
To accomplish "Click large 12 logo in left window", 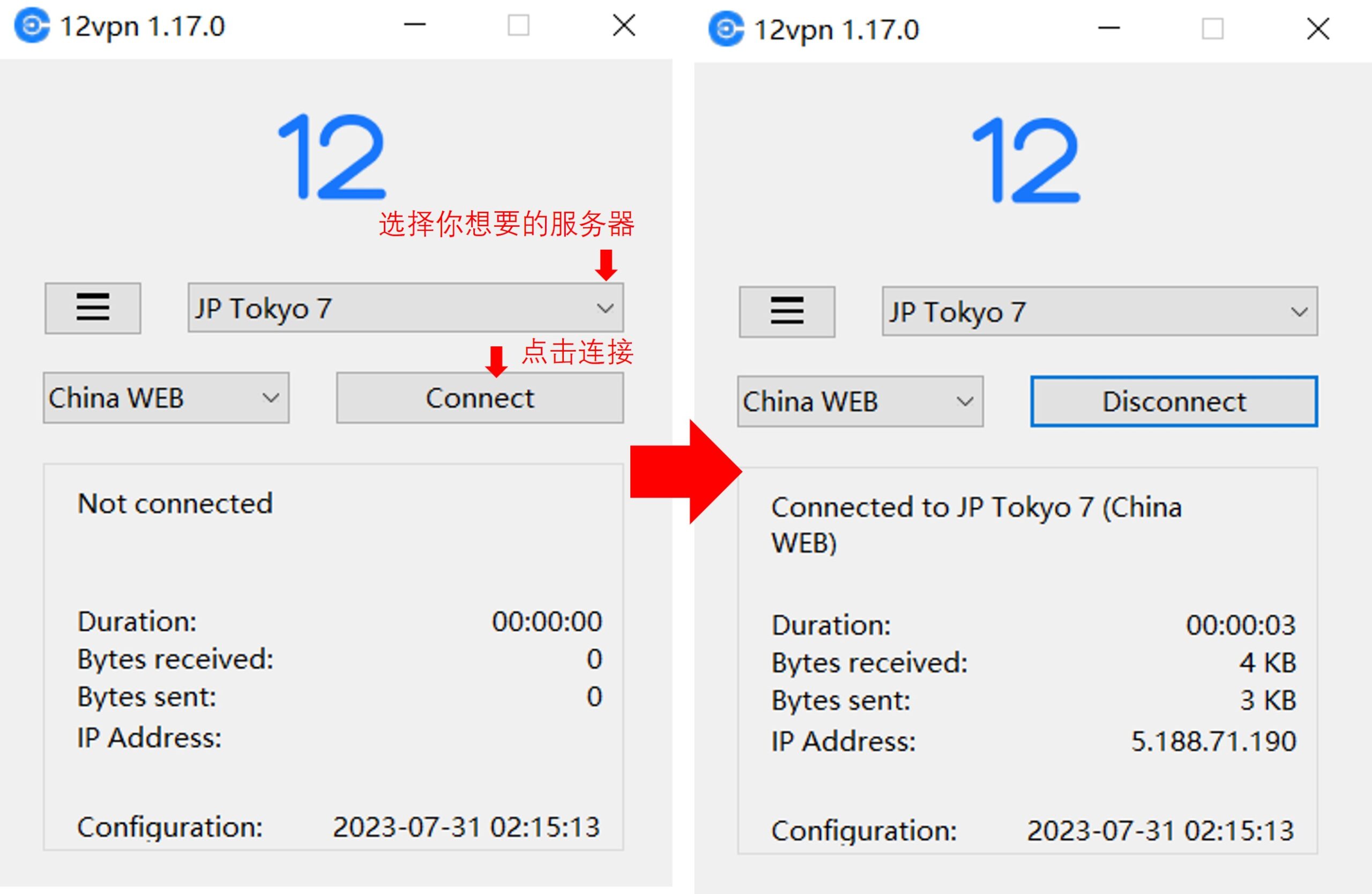I will (x=333, y=157).
